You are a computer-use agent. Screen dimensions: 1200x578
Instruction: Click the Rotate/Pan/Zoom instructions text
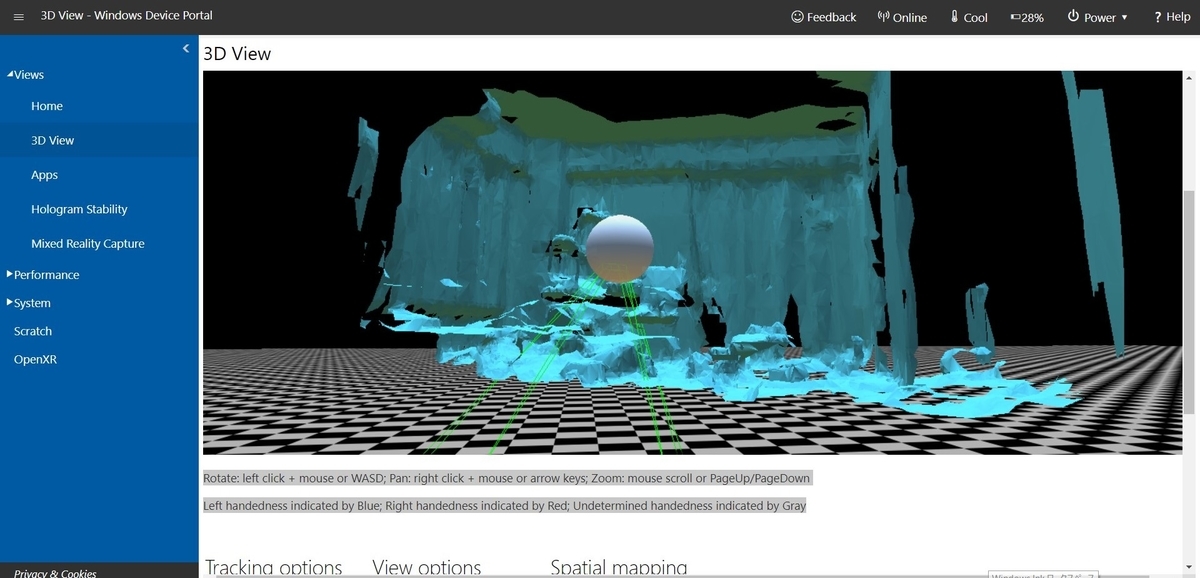pos(507,478)
